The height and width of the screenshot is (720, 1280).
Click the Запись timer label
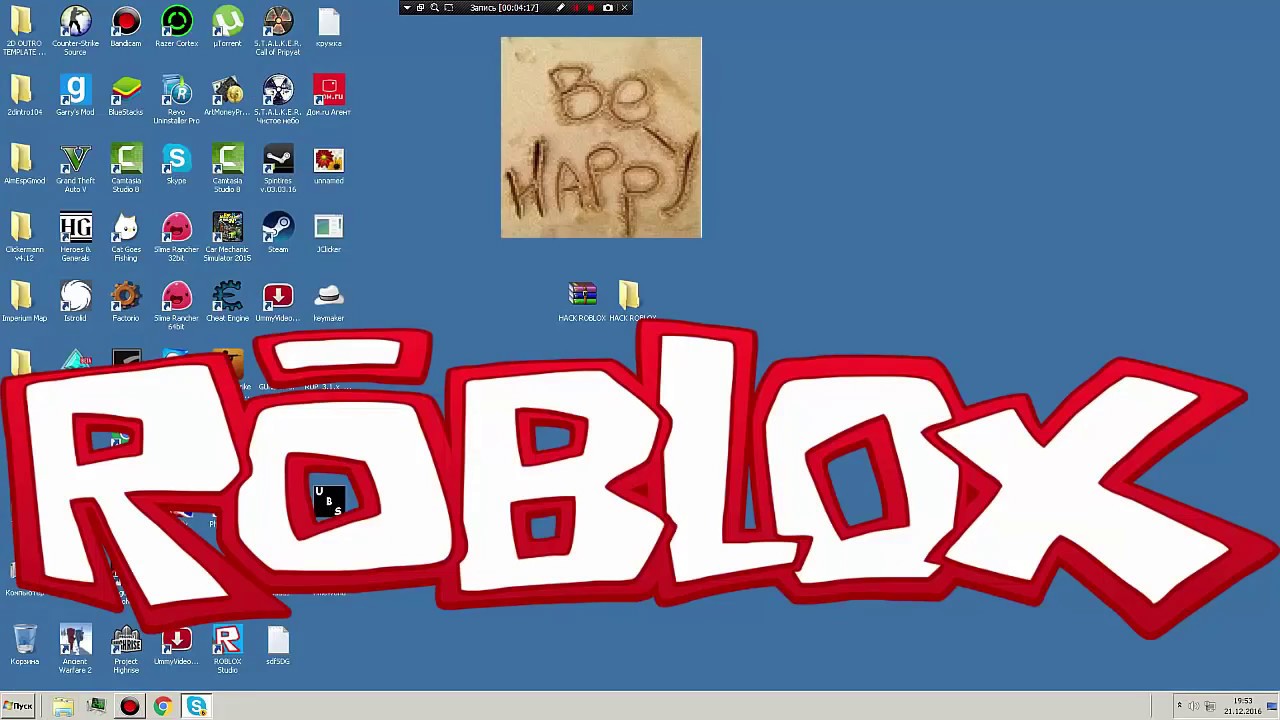[504, 8]
